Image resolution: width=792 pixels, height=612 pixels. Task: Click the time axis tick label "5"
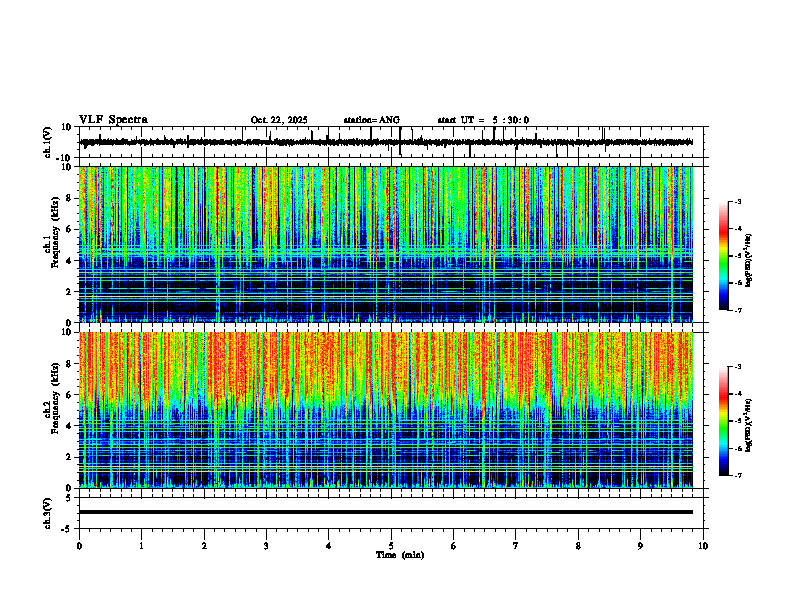pyautogui.click(x=391, y=546)
